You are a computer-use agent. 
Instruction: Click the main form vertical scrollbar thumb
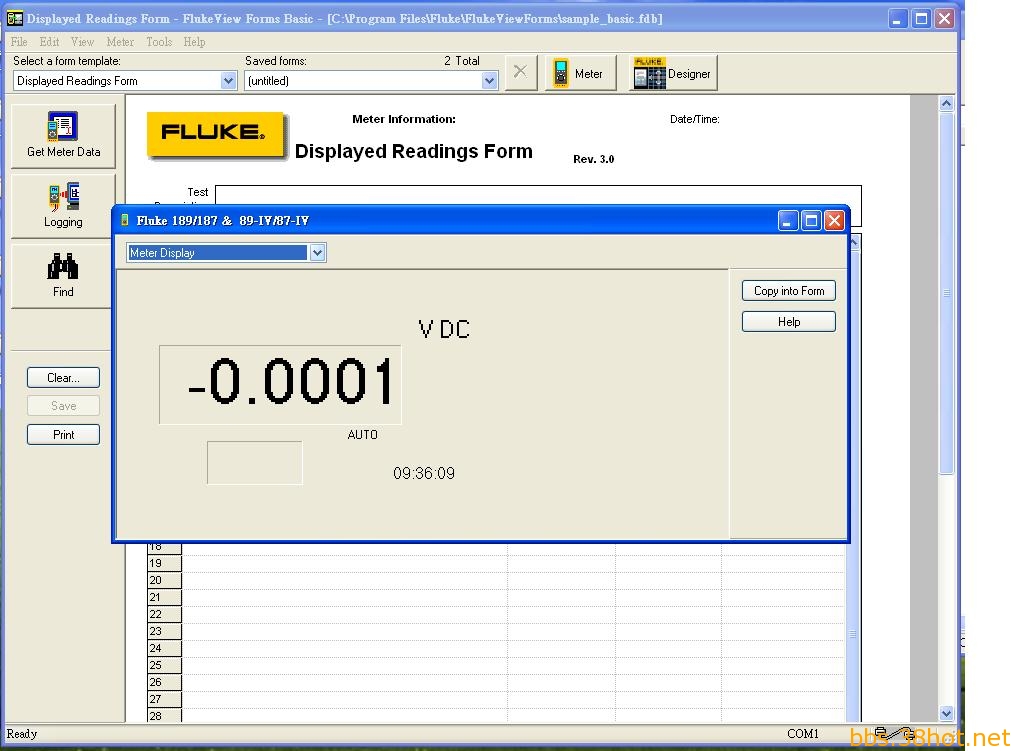946,293
